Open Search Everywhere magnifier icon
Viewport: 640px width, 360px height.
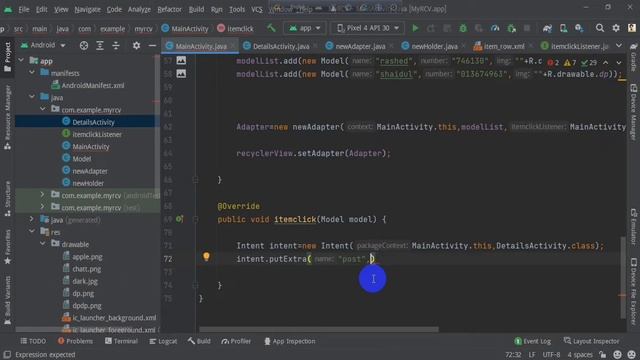pyautogui.click(x=600, y=28)
